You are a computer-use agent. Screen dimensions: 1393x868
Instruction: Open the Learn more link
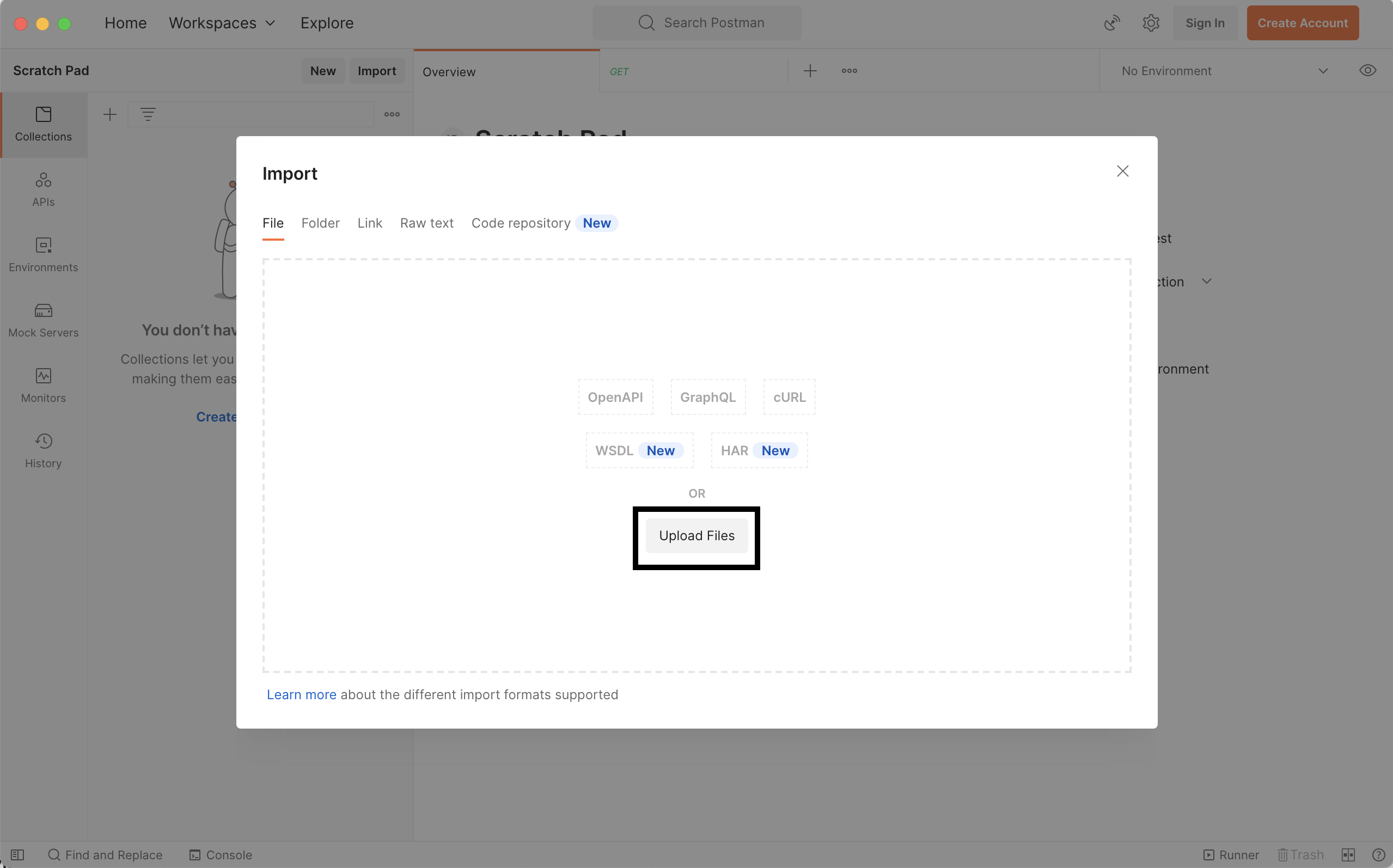tap(301, 695)
